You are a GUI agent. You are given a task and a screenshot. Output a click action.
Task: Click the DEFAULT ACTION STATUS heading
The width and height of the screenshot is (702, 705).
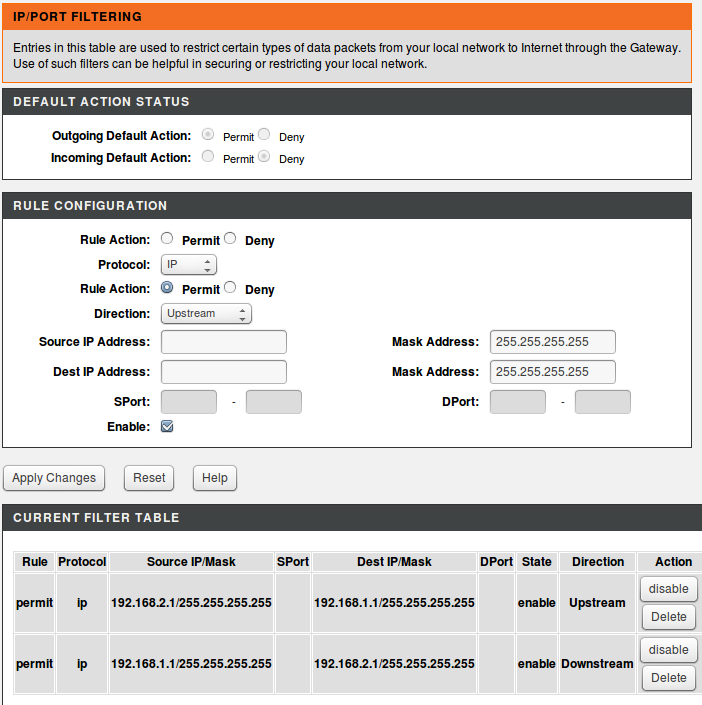click(x=101, y=102)
